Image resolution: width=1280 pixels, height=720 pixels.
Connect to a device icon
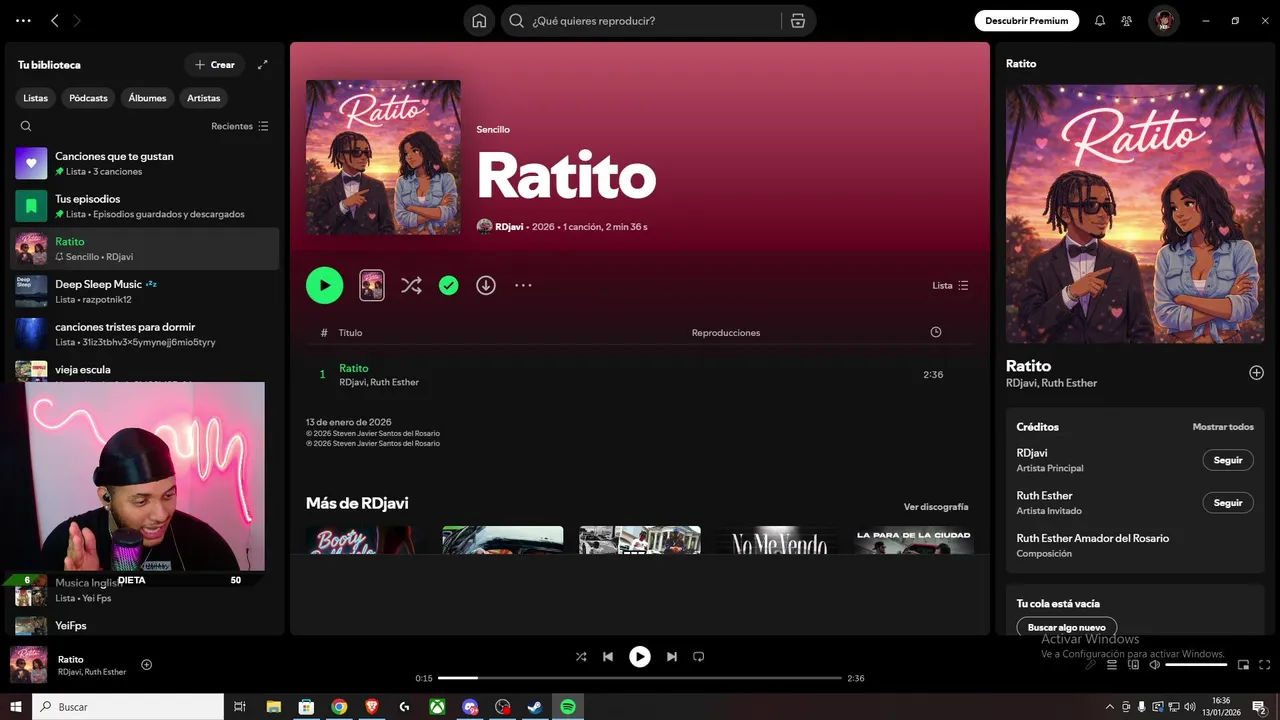[x=1133, y=664]
